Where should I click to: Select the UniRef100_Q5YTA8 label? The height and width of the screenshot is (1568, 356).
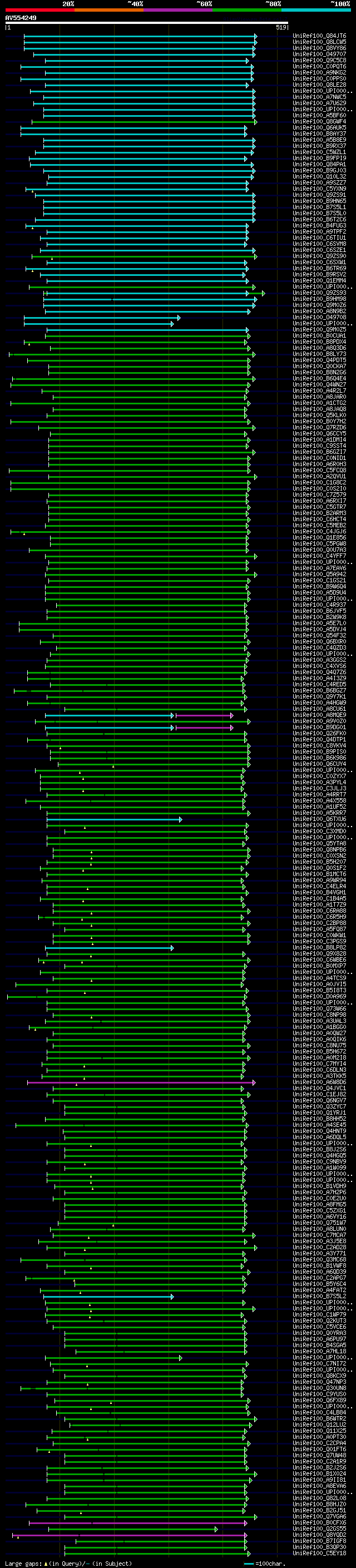tap(319, 843)
